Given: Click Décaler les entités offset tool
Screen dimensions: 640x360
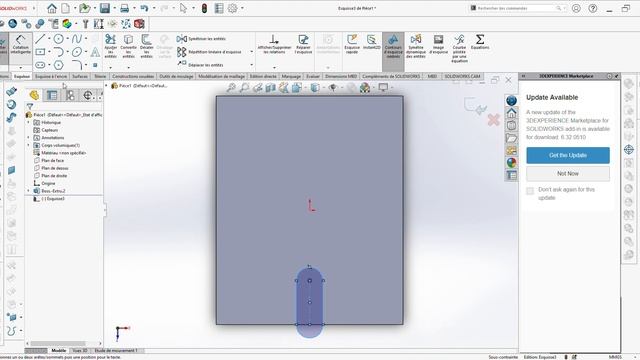Looking at the screenshot, I should (147, 46).
